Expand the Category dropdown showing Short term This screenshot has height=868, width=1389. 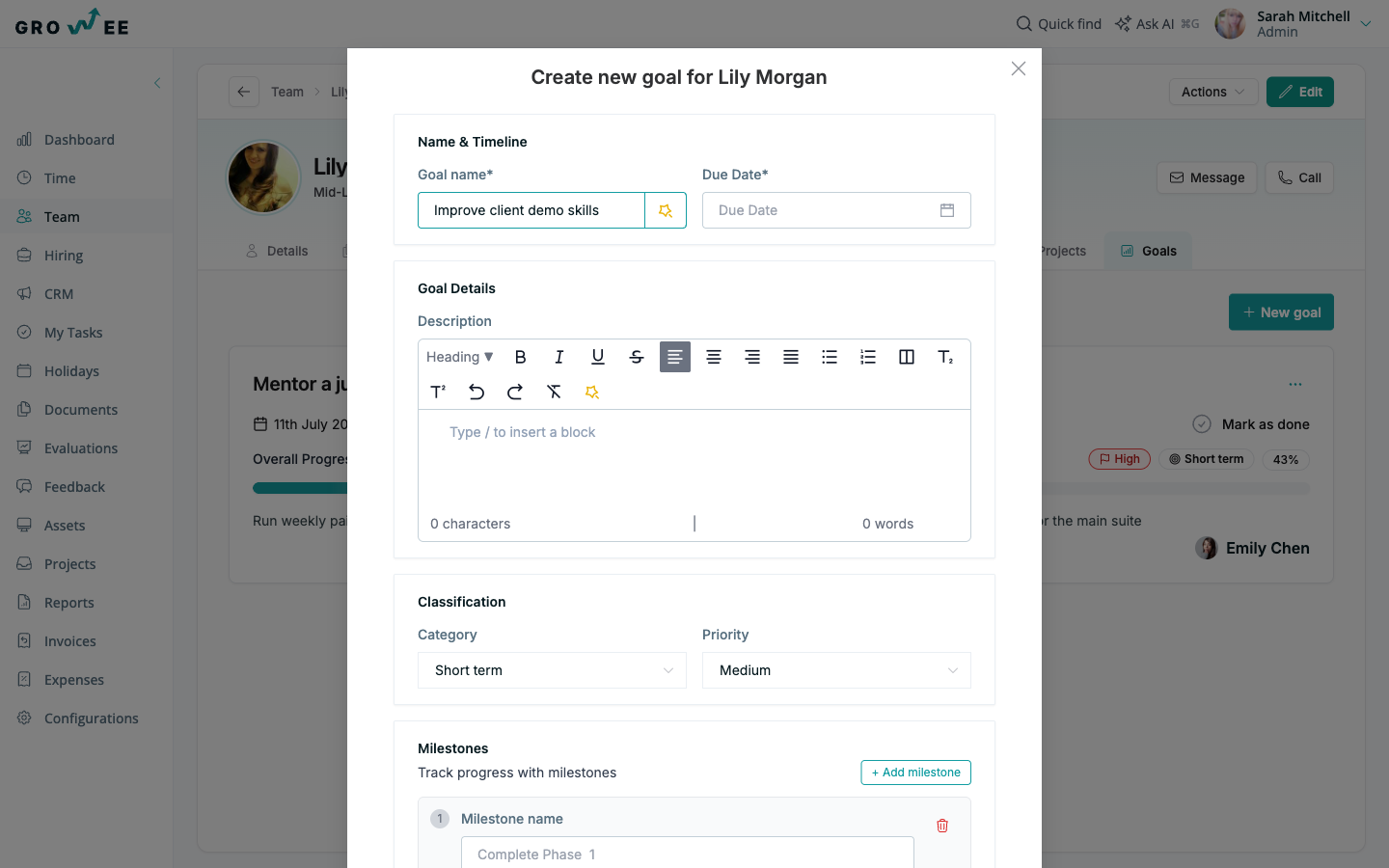(x=552, y=670)
